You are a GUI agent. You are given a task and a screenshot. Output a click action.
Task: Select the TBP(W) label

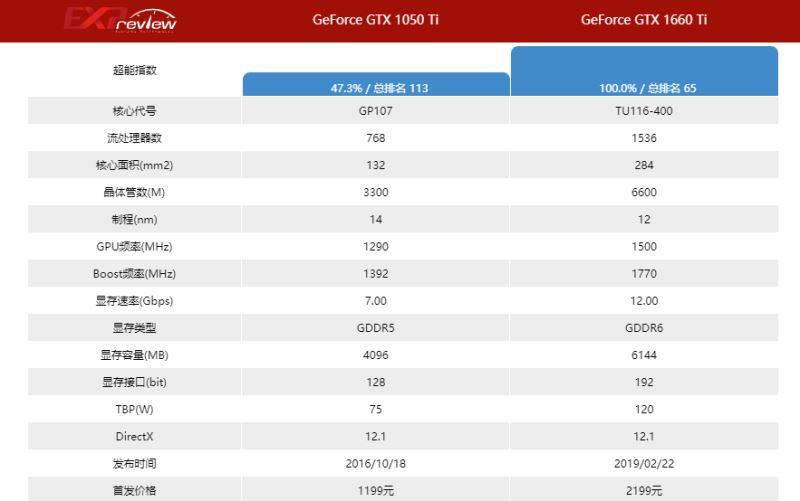click(135, 409)
